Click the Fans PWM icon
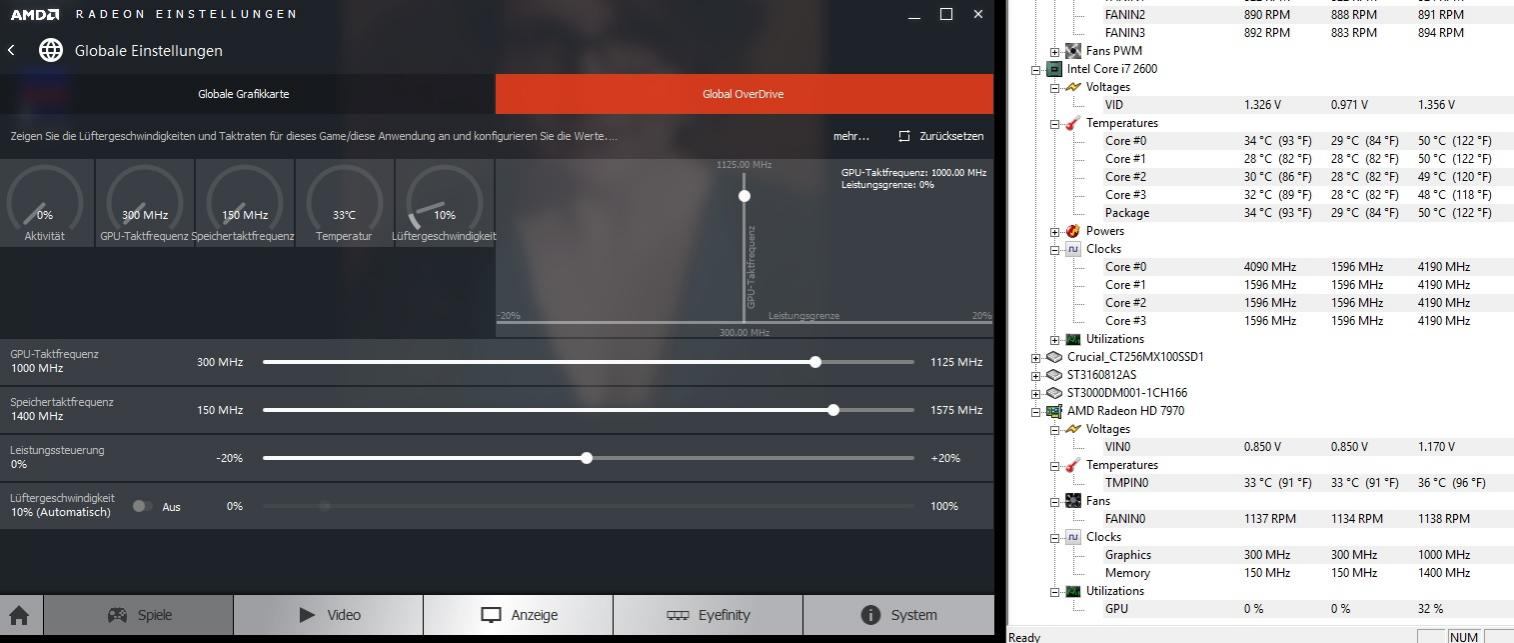Image resolution: width=1514 pixels, height=643 pixels. pos(1073,51)
